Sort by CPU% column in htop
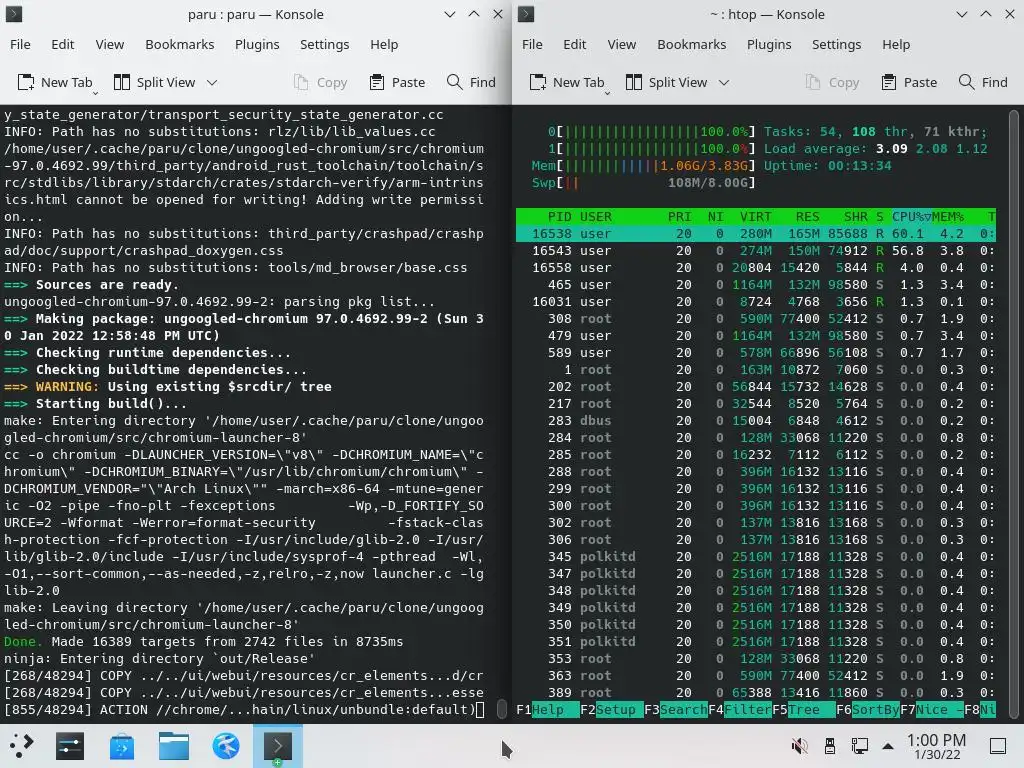This screenshot has height=768, width=1024. [912, 217]
